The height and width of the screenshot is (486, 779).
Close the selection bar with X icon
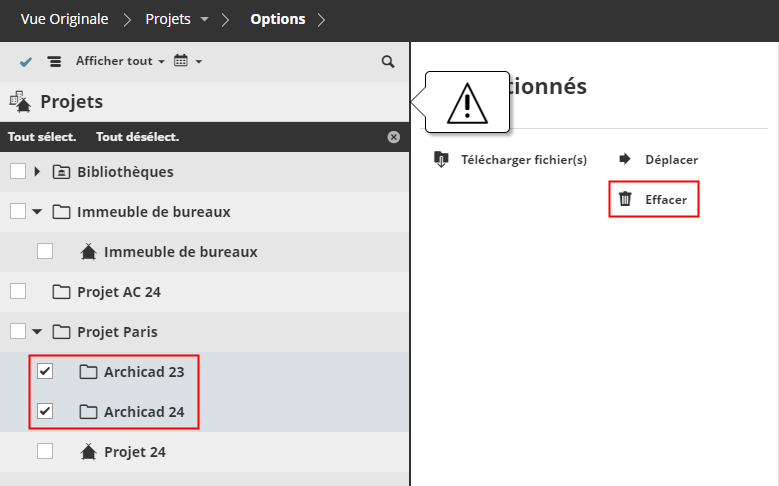tap(393, 137)
